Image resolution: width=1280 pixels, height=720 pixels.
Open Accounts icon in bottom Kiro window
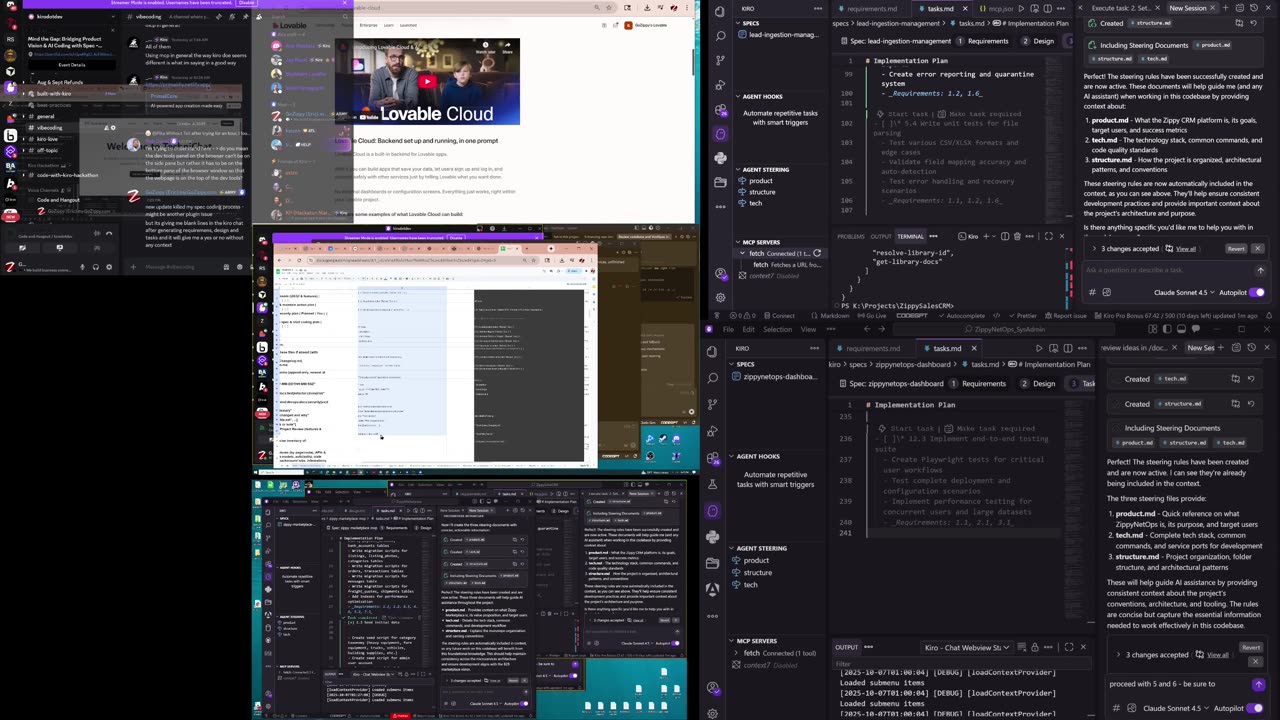[712, 688]
